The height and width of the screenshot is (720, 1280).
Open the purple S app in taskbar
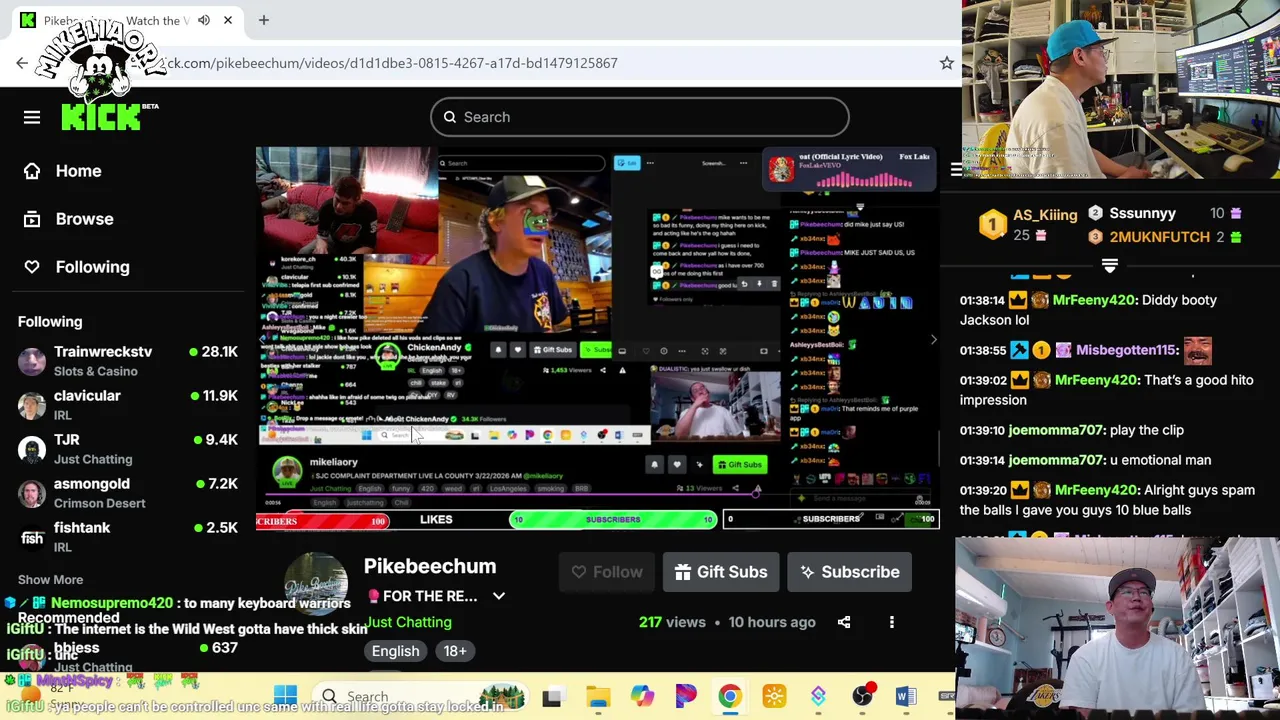[x=818, y=696]
